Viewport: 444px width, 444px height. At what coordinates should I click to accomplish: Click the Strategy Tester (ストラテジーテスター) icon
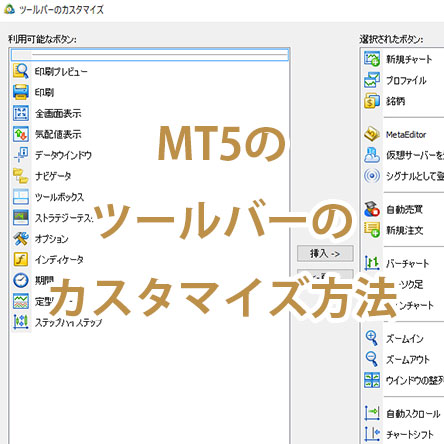(21, 218)
